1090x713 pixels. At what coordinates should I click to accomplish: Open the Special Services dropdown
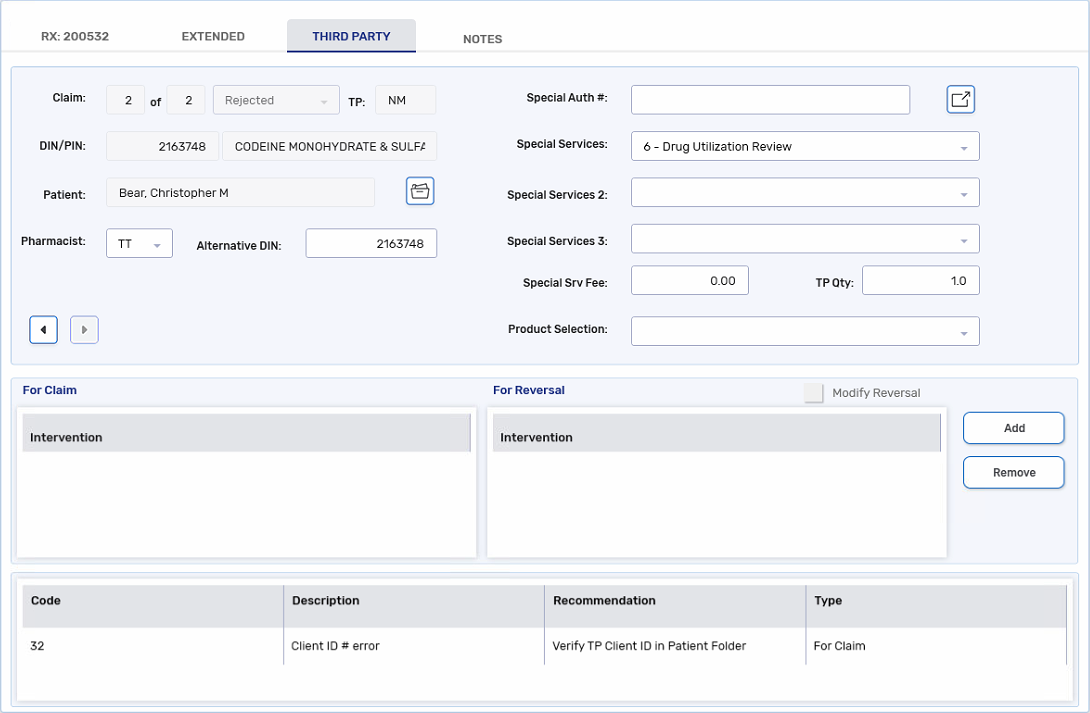[805, 146]
